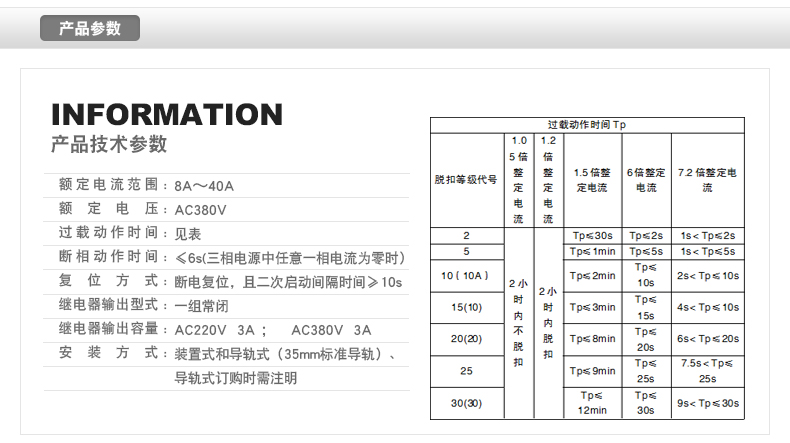Select the 见表 value

(x=188, y=234)
